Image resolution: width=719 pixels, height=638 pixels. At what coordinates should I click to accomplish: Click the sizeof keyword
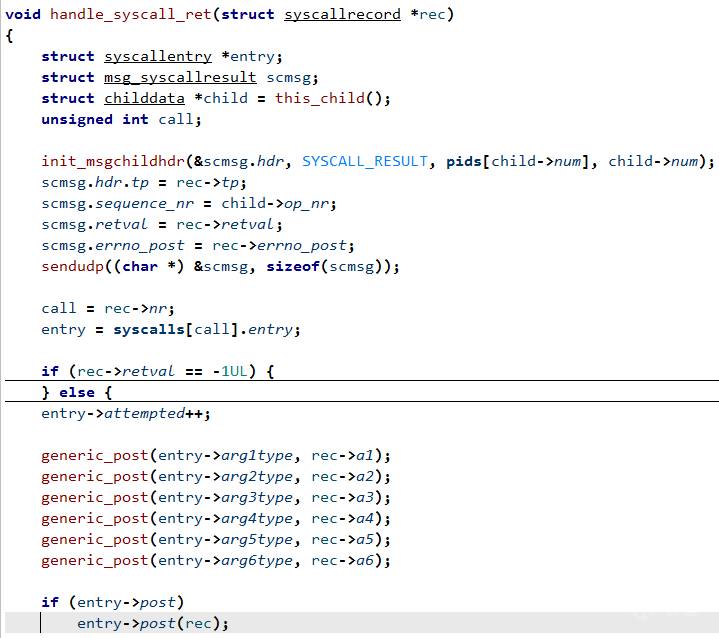pos(293,266)
